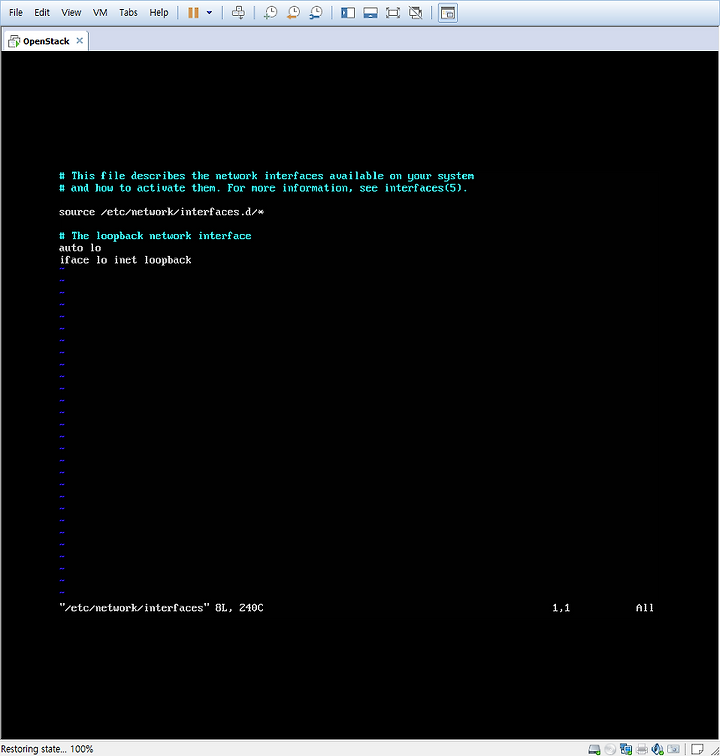Revert the VM to its snapshot
The image size is (720, 756).
pos(293,13)
